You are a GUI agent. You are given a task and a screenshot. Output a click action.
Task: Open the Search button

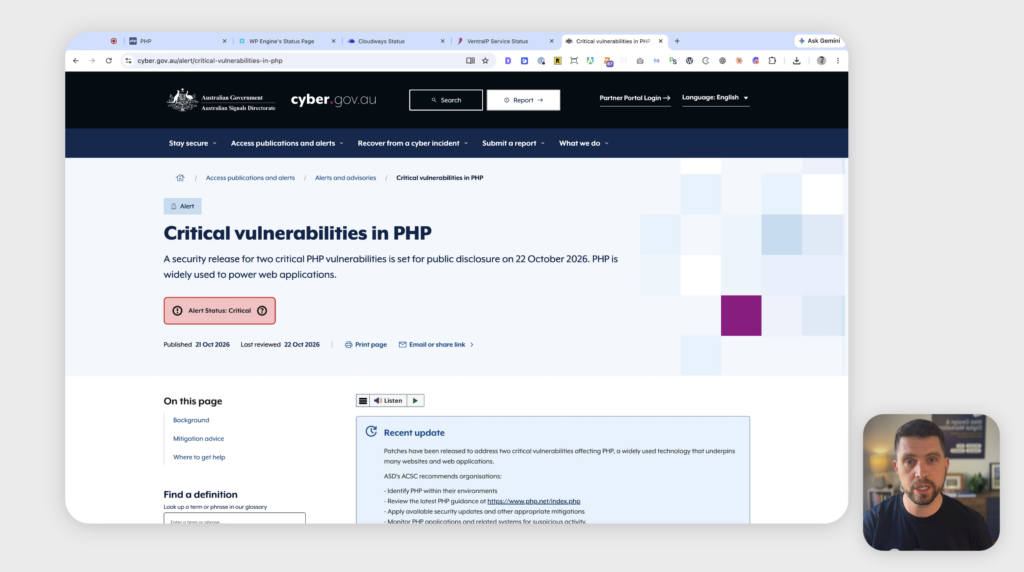coord(446,100)
